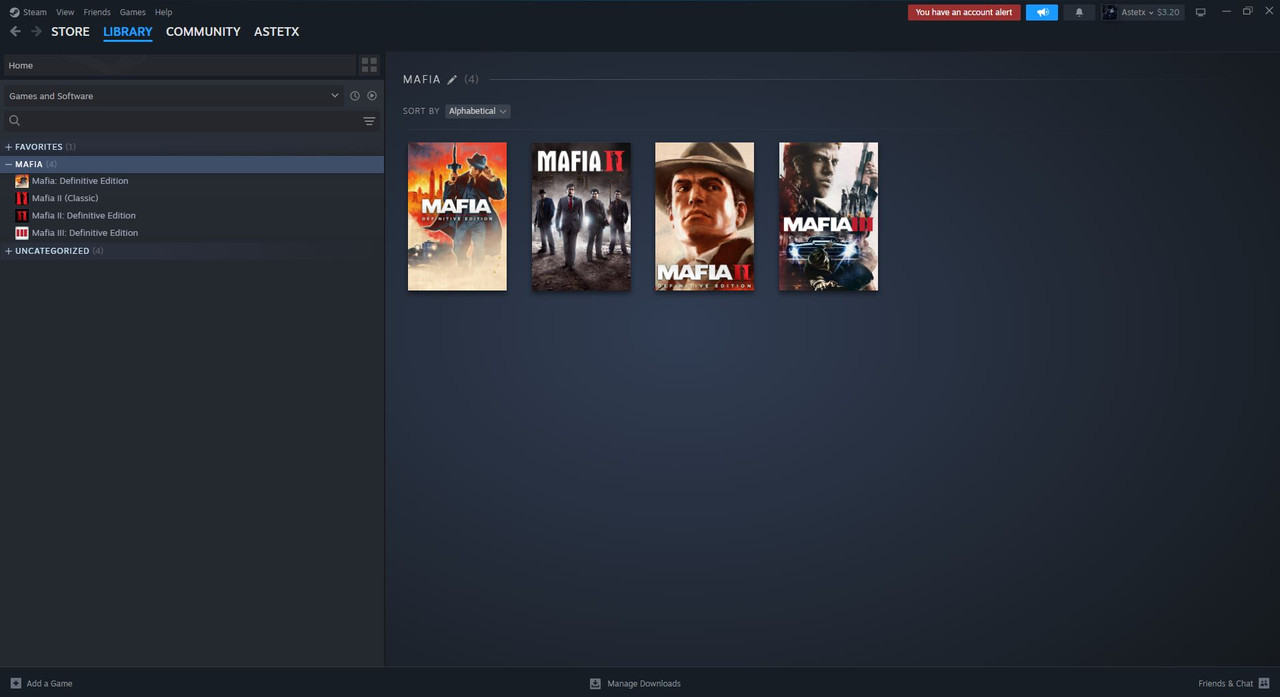Click the Manage Downloads icon
Viewport: 1280px width, 697px height.
pyautogui.click(x=595, y=683)
